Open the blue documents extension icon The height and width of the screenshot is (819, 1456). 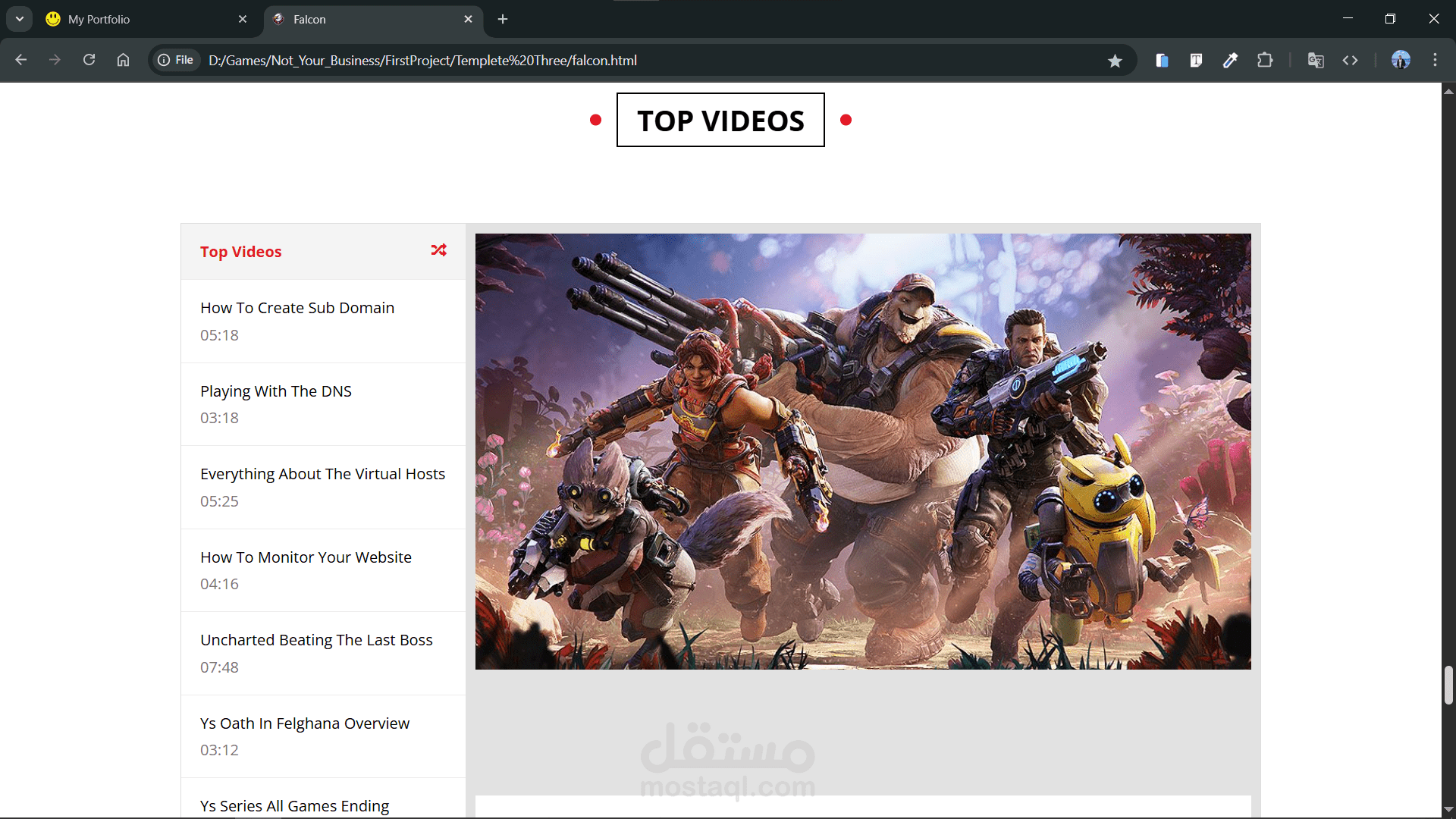pos(1162,60)
